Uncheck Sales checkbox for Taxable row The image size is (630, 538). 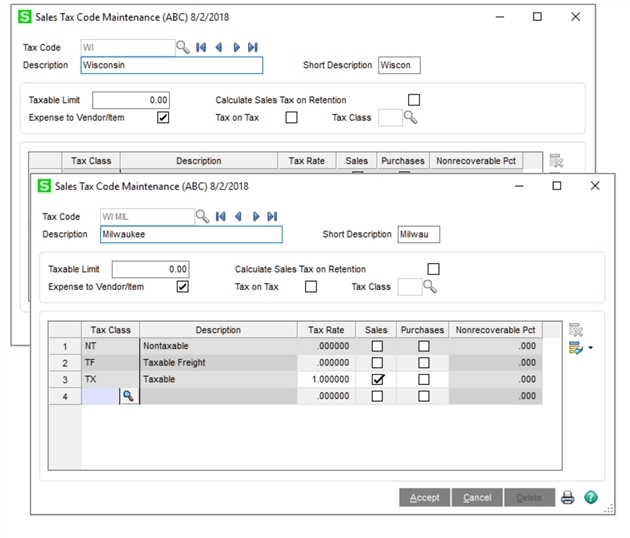[377, 380]
